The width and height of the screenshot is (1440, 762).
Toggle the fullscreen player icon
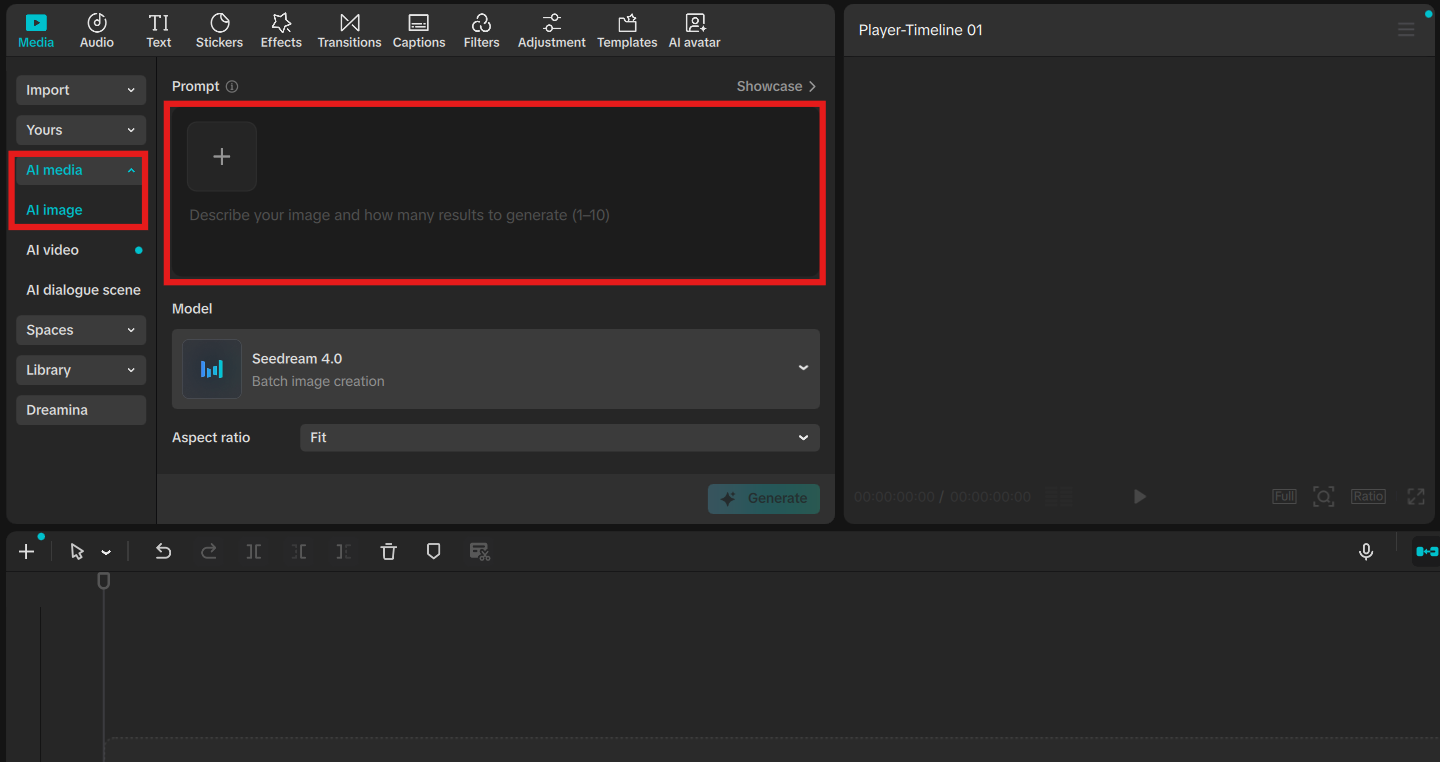tap(1416, 496)
